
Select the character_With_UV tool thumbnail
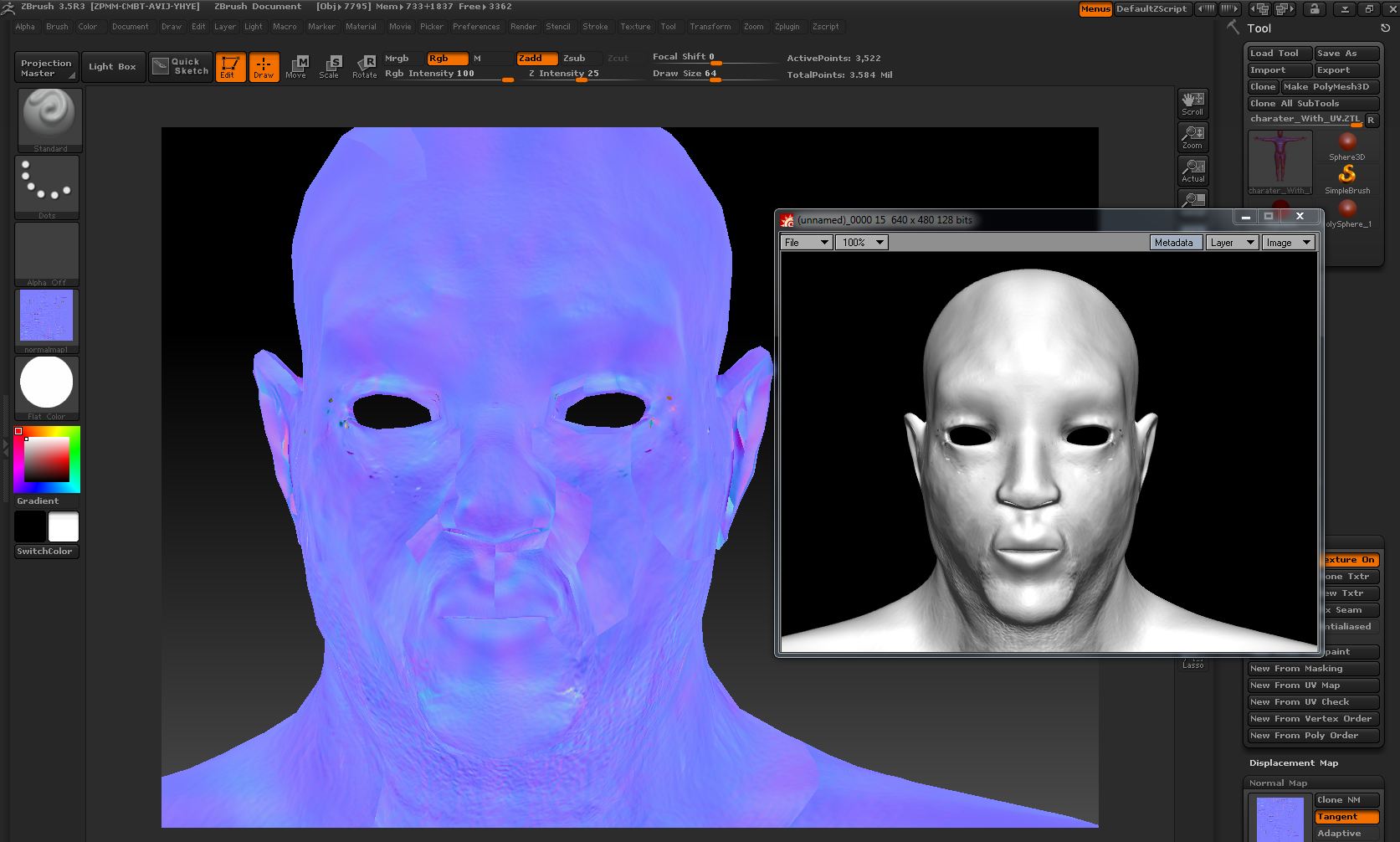tap(1279, 162)
